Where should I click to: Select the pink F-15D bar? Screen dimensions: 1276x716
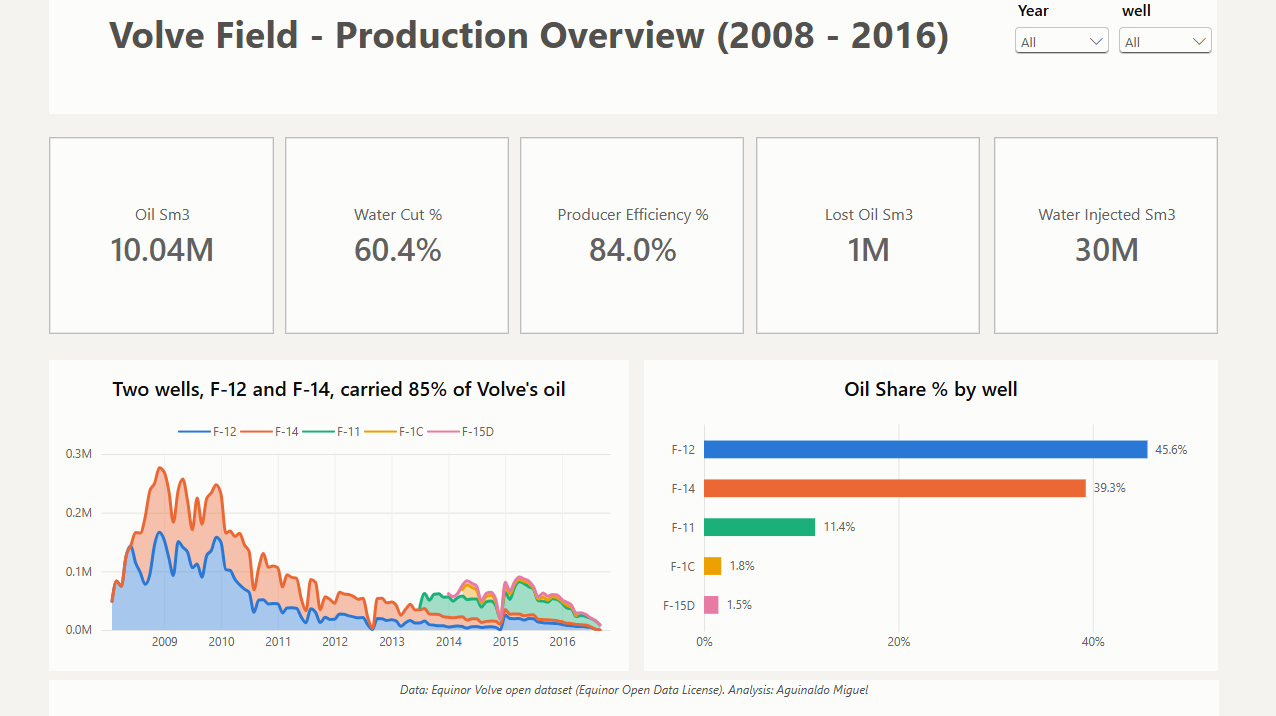711,605
